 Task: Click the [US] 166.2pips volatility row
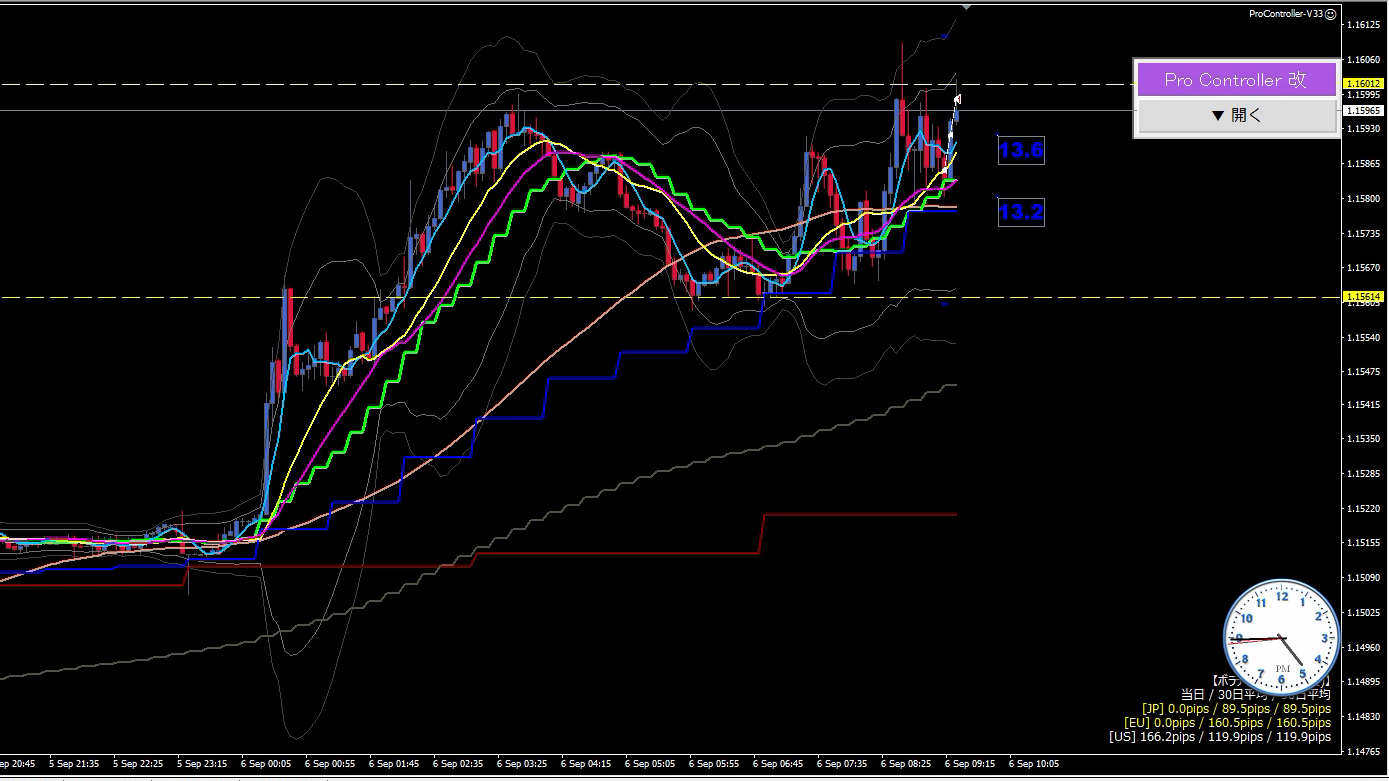[1220, 737]
